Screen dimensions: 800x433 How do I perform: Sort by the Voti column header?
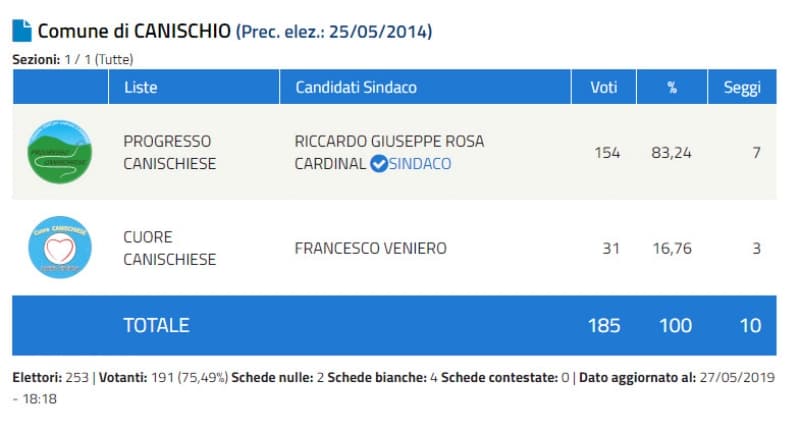tap(601, 87)
